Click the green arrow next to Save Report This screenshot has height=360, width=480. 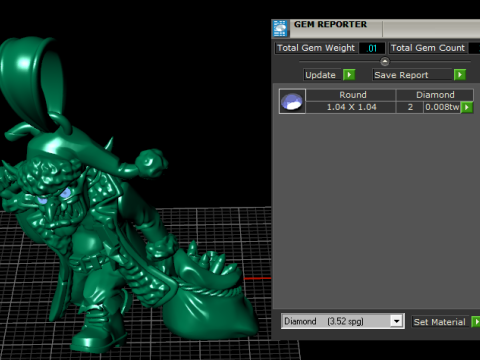(460, 75)
